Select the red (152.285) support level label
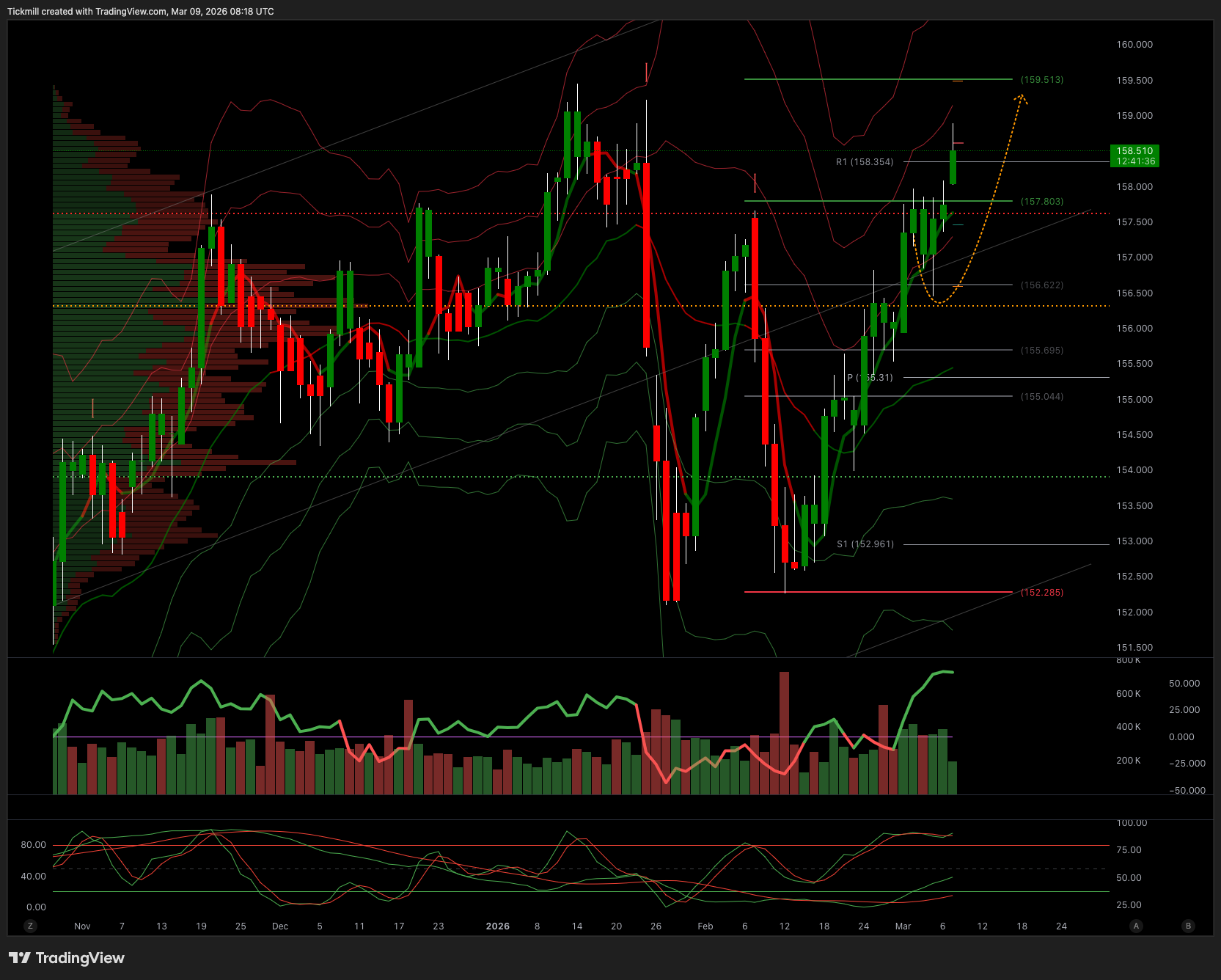The image size is (1221, 980). (x=1042, y=593)
